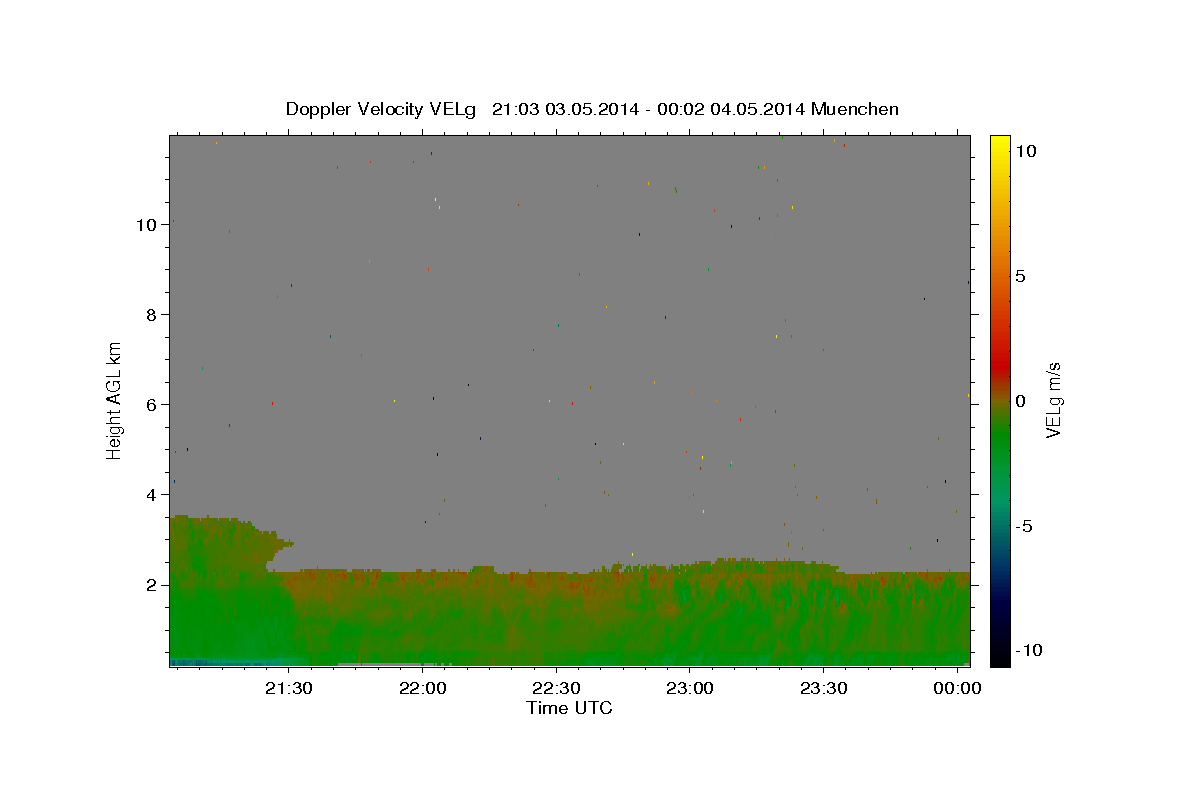Click the 'Time UTC' x-axis label
The image size is (1200, 800).
(x=569, y=708)
